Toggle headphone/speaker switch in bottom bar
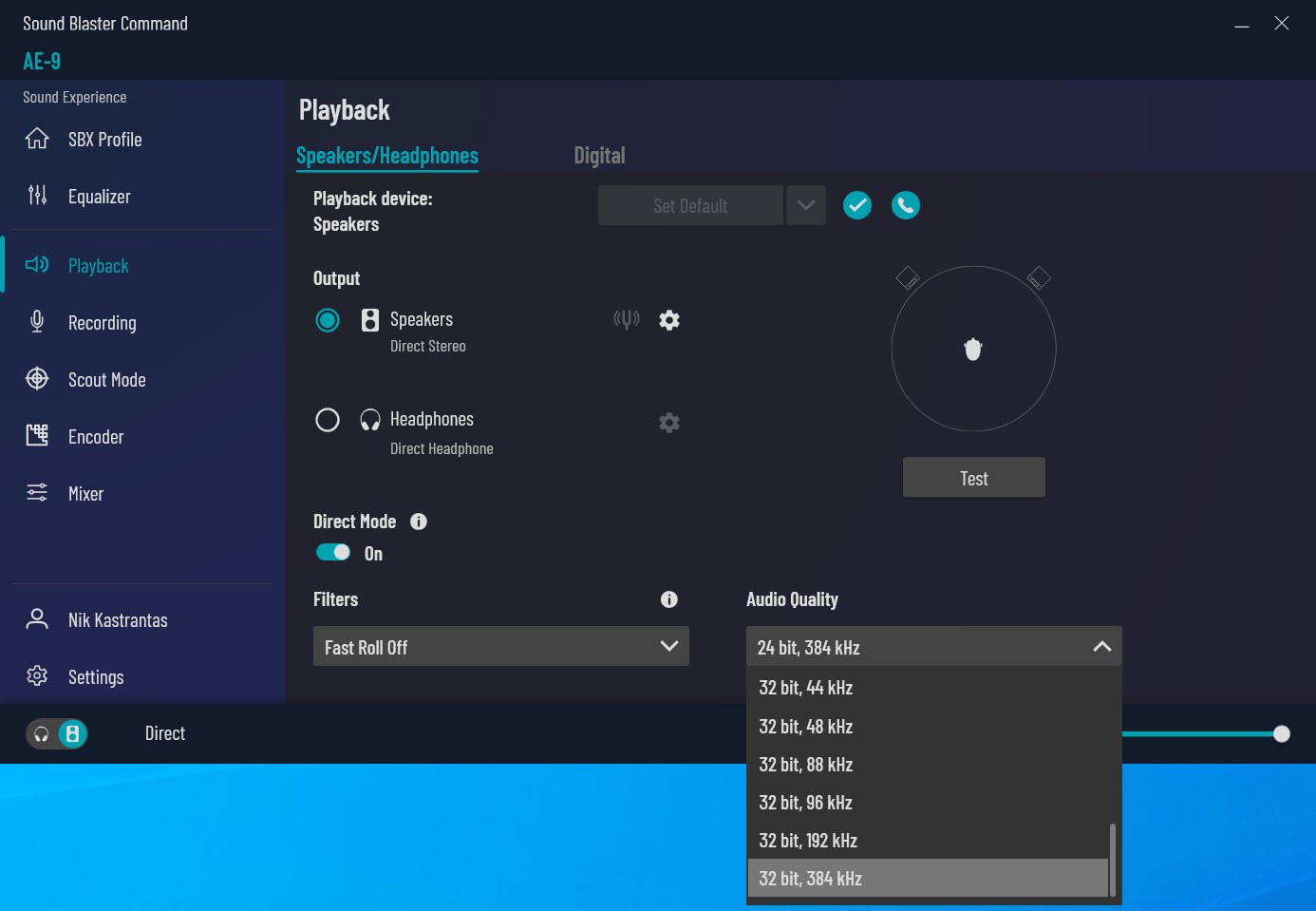 click(57, 734)
